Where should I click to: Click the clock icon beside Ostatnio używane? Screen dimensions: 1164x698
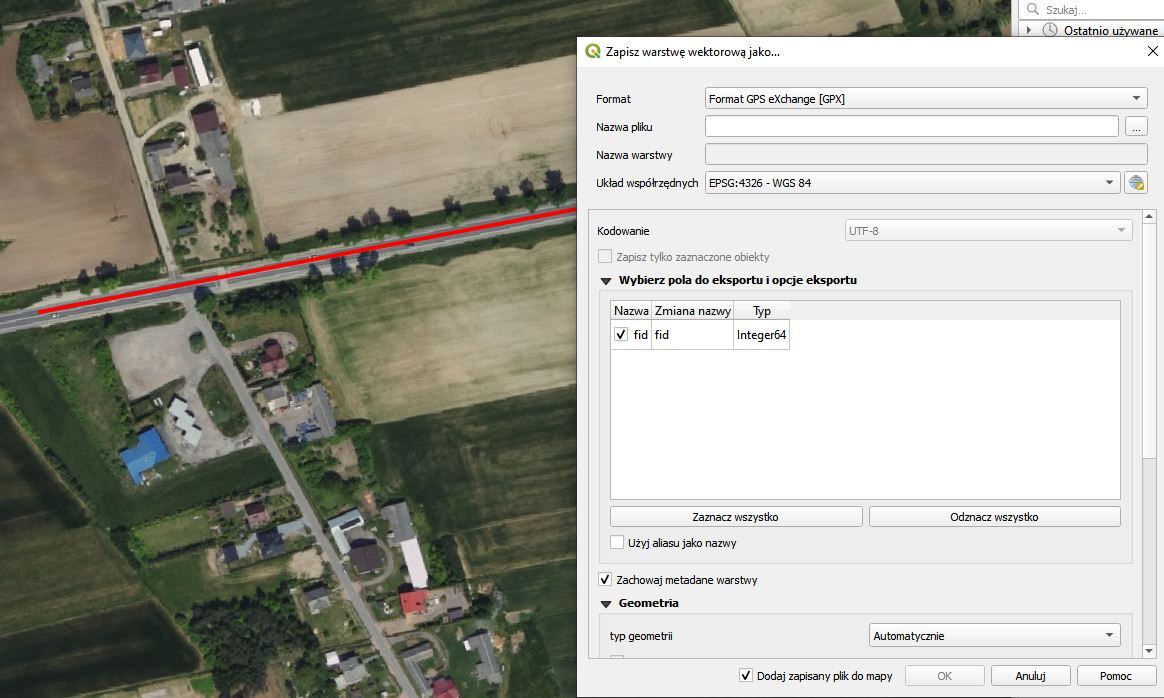tap(1050, 30)
